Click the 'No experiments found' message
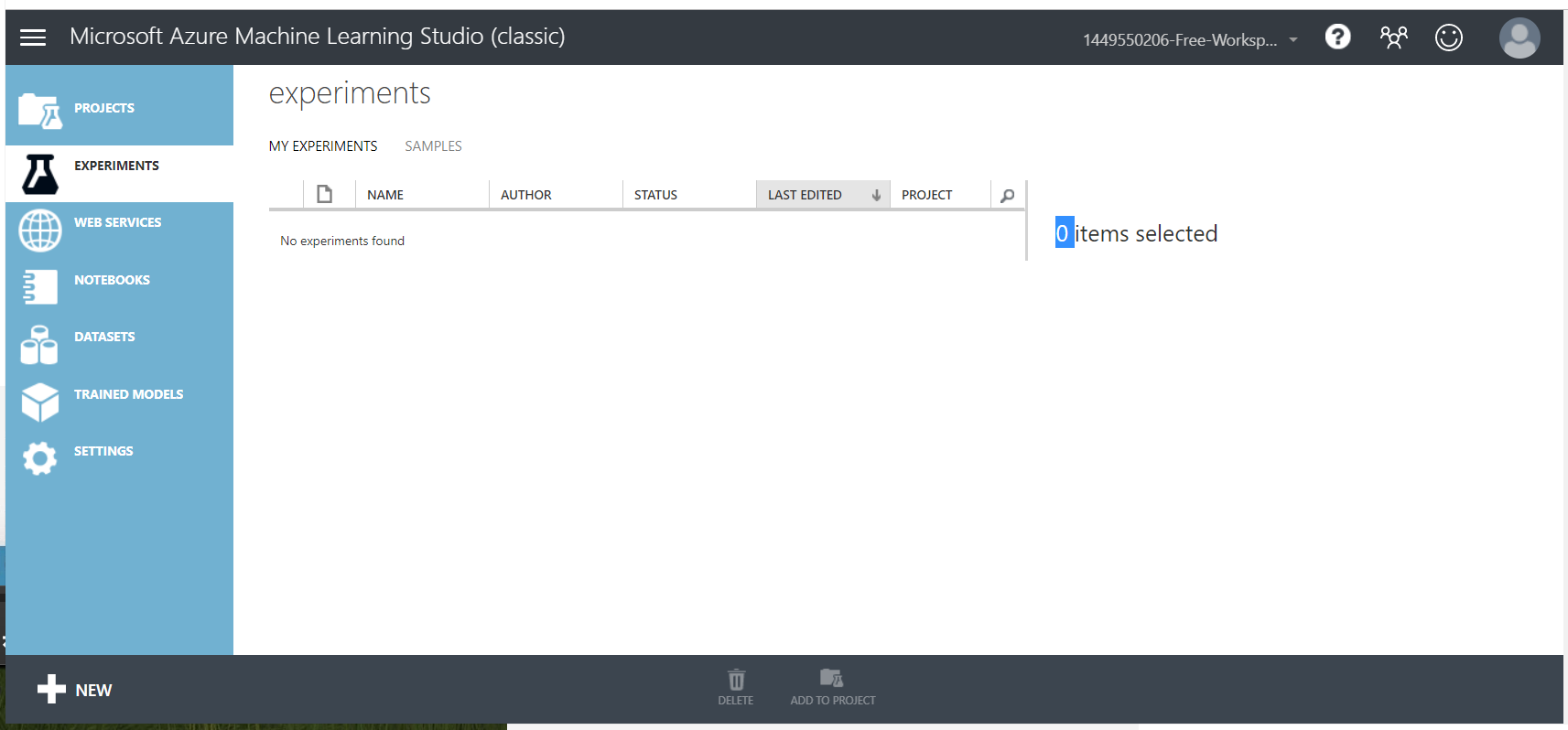1568x730 pixels. click(342, 241)
